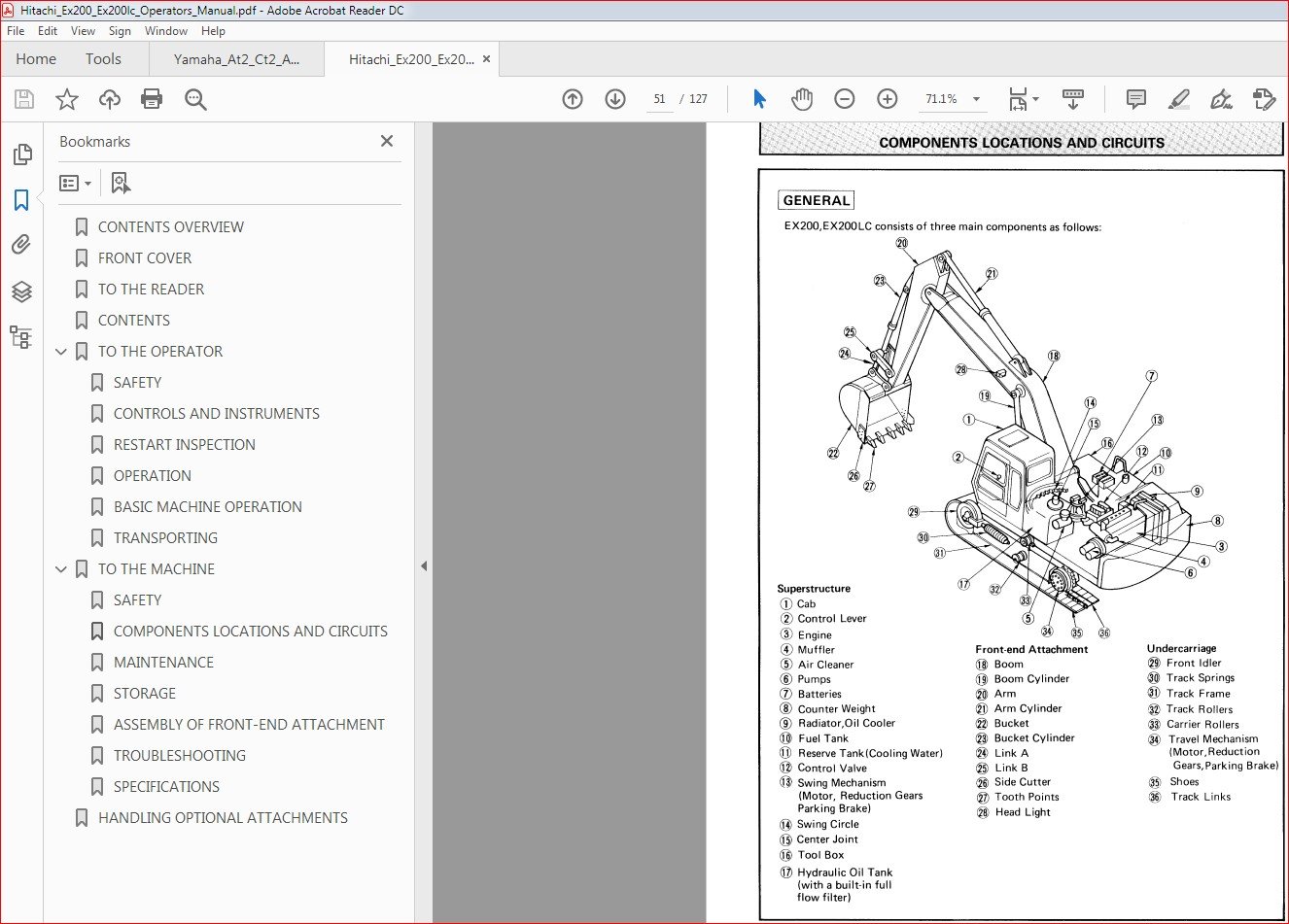Screen dimensions: 1289x924
Task: Open the Window menu
Action: click(x=166, y=31)
